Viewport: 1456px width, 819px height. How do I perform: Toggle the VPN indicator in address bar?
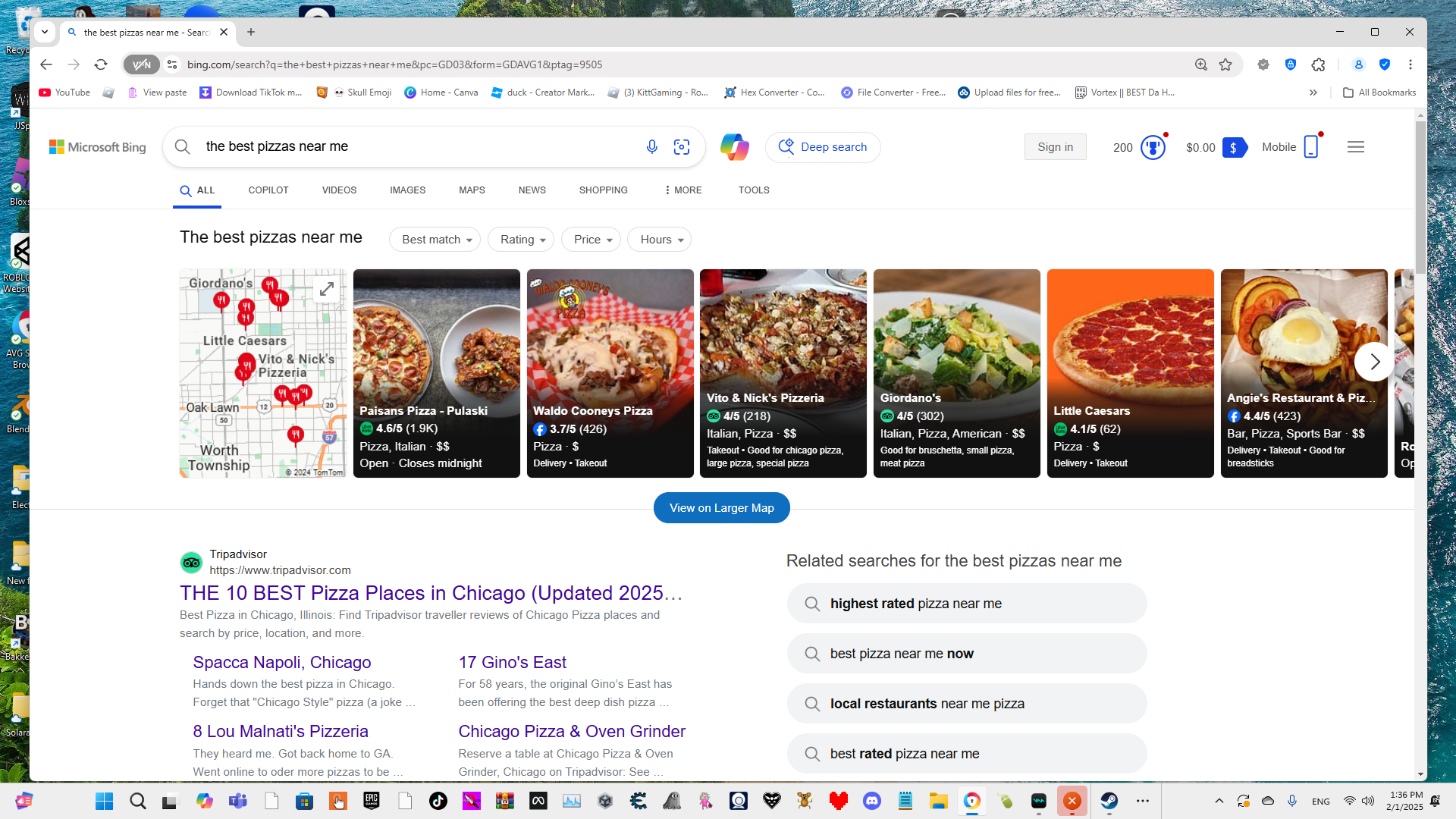[142, 64]
